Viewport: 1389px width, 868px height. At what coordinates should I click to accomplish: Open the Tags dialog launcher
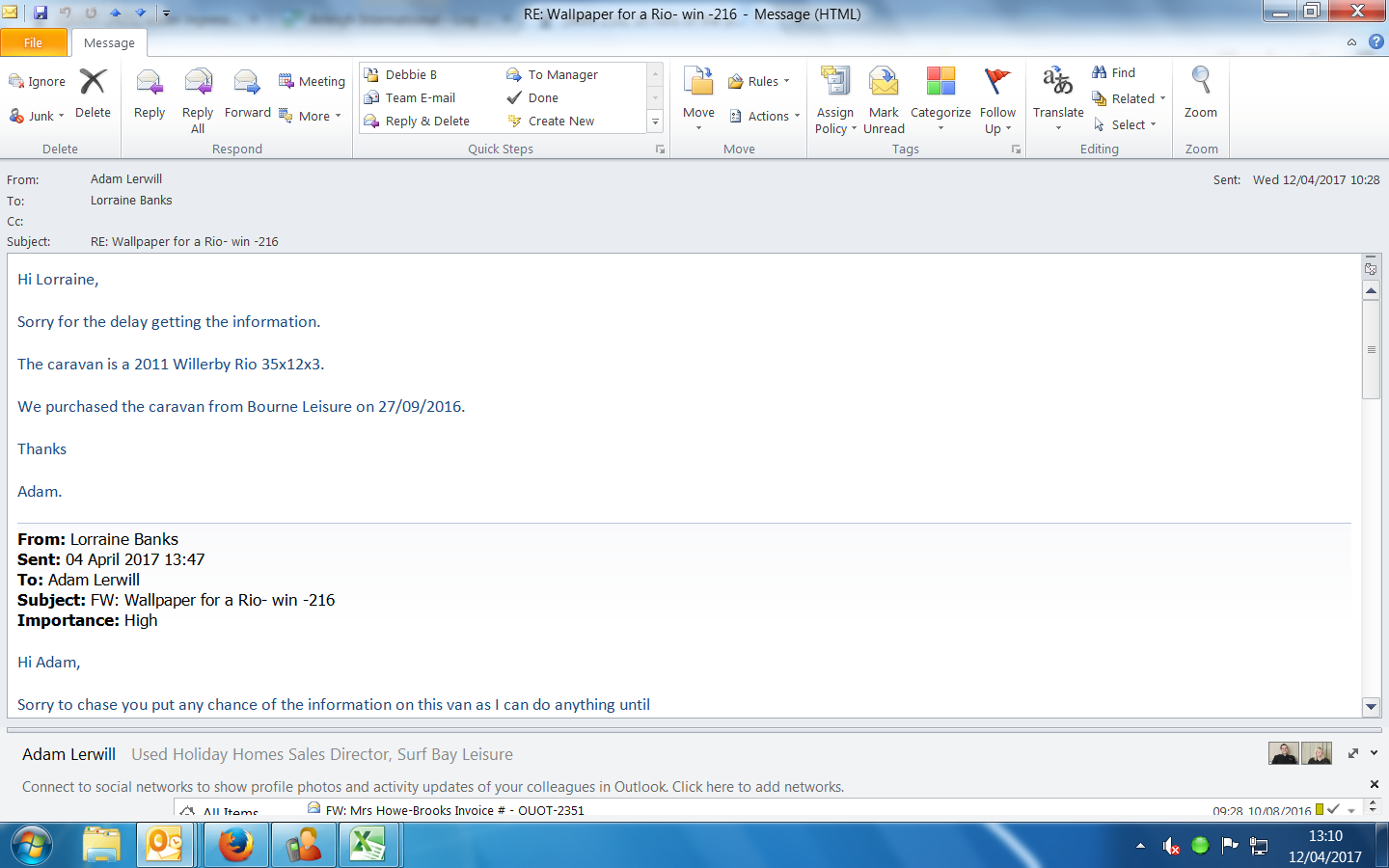pyautogui.click(x=1016, y=149)
